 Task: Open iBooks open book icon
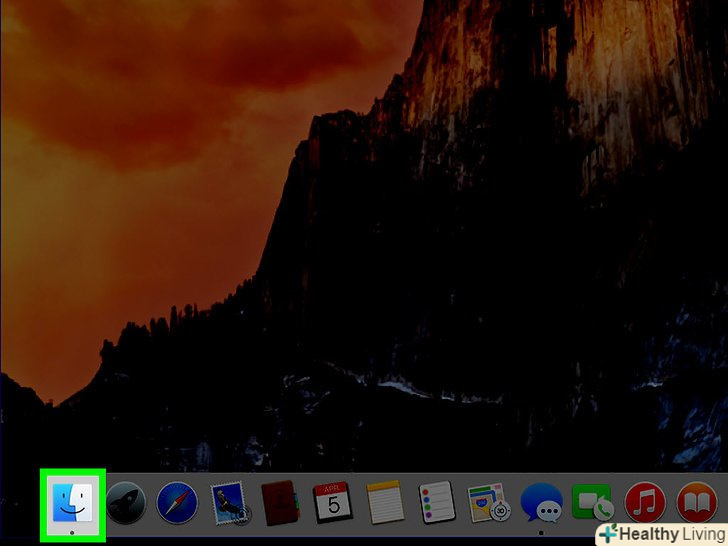pyautogui.click(x=697, y=503)
